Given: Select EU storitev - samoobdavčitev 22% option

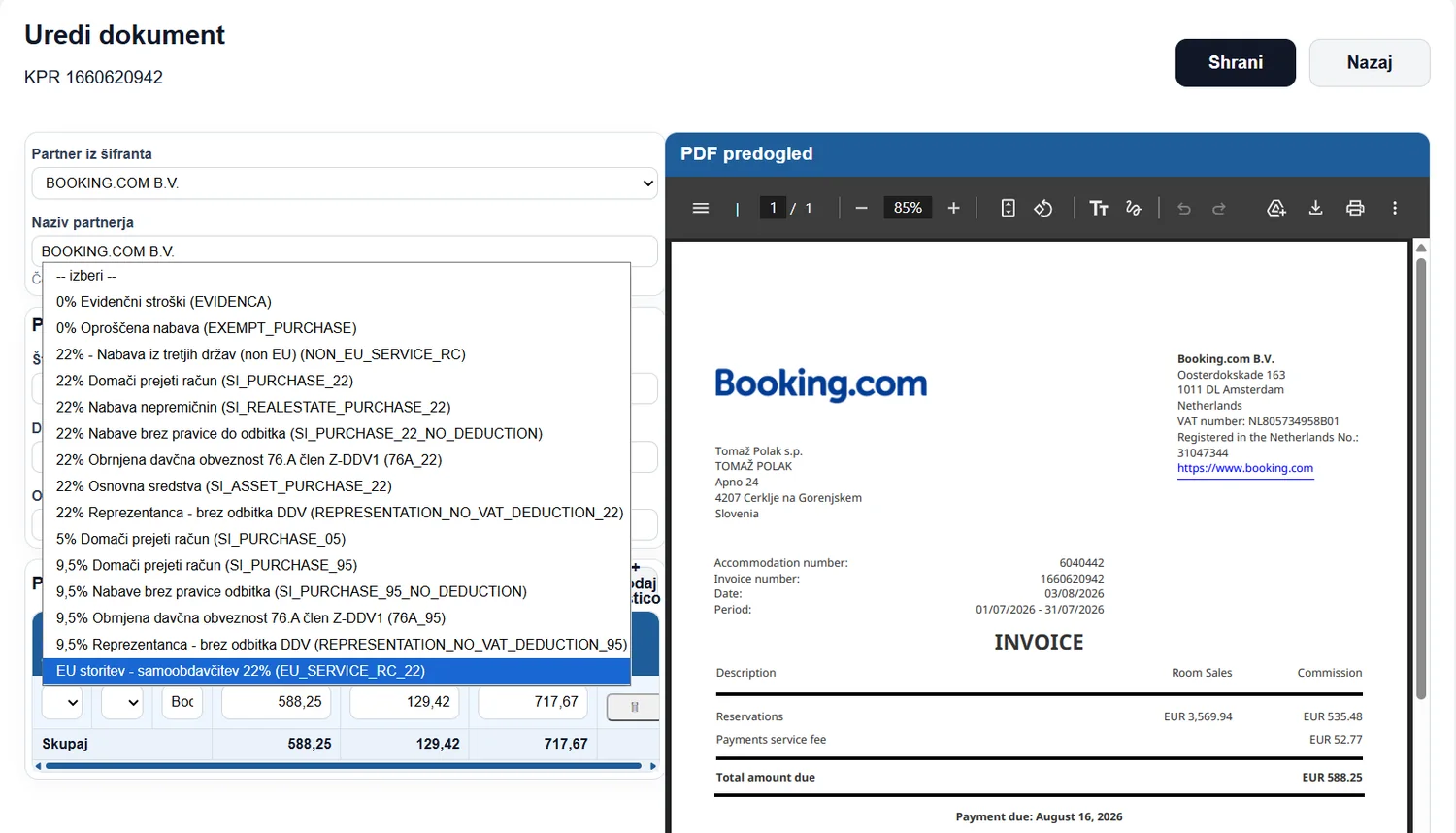Looking at the screenshot, I should click(337, 671).
